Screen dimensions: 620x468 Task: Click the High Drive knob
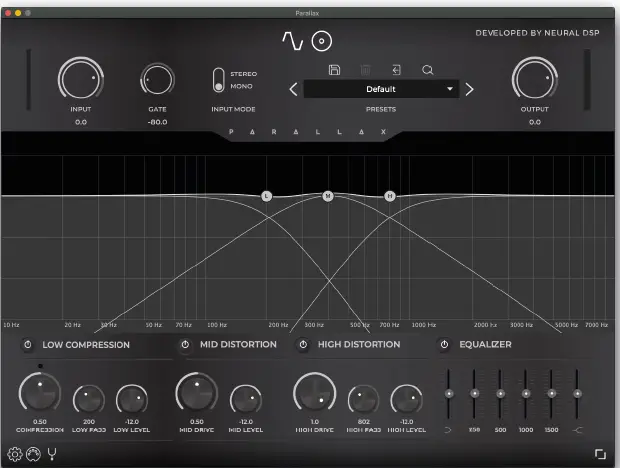[315, 393]
